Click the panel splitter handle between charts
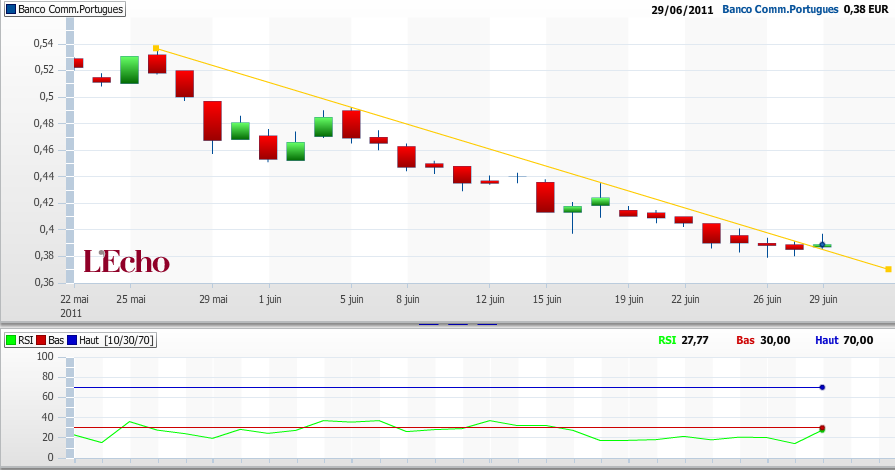Image resolution: width=895 pixels, height=470 pixels. click(x=458, y=324)
